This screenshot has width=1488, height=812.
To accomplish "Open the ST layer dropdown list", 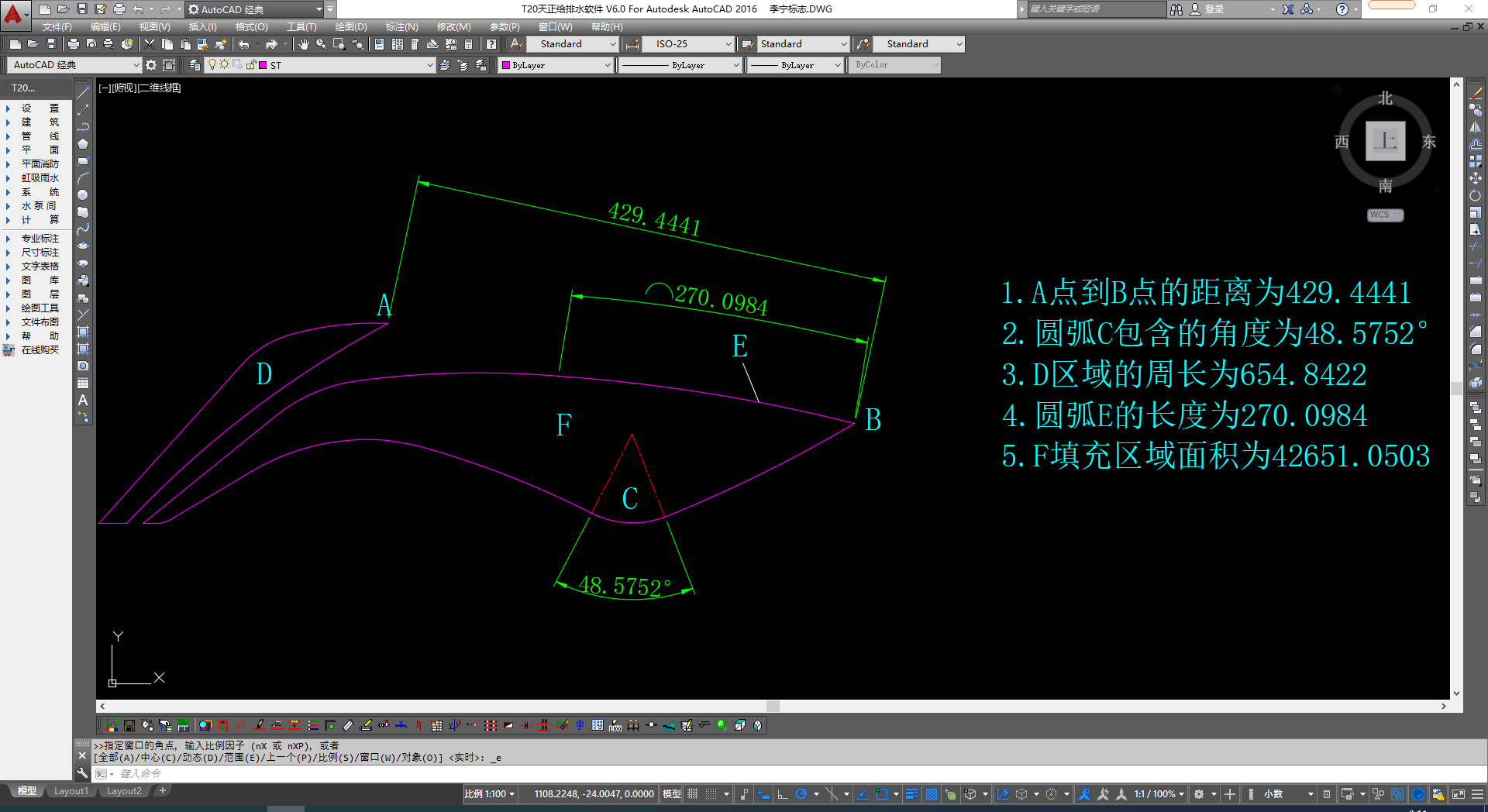I will pos(319,65).
